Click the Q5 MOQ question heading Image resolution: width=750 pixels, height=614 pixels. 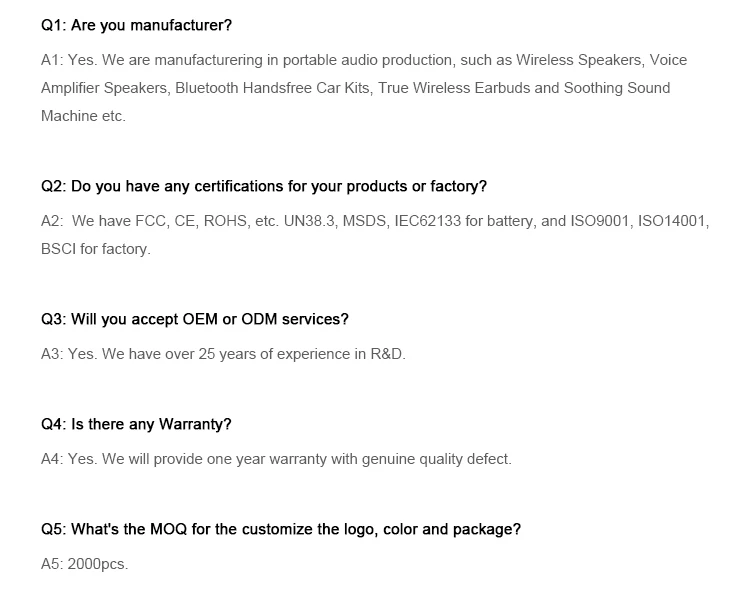[x=281, y=529]
